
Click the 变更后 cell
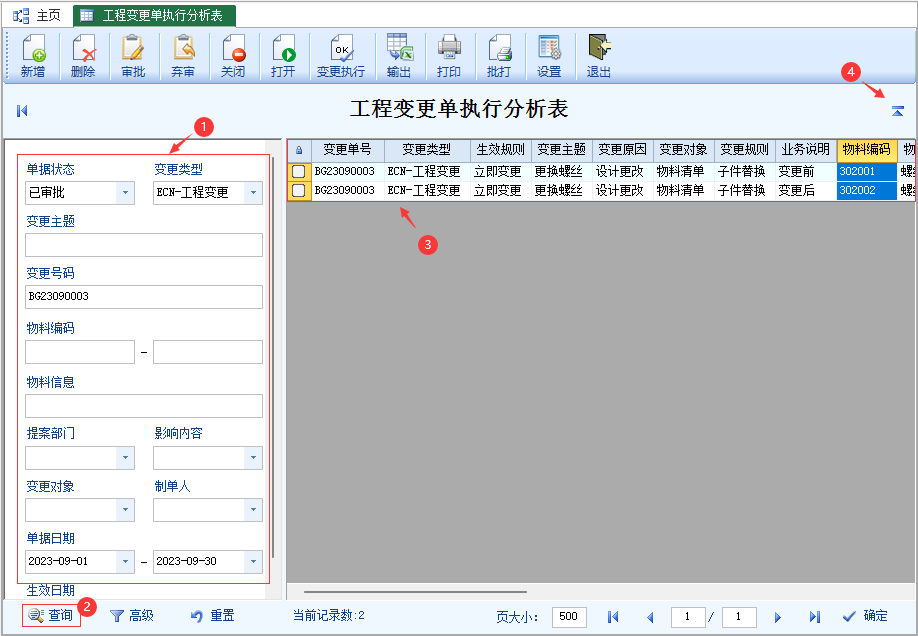point(806,190)
